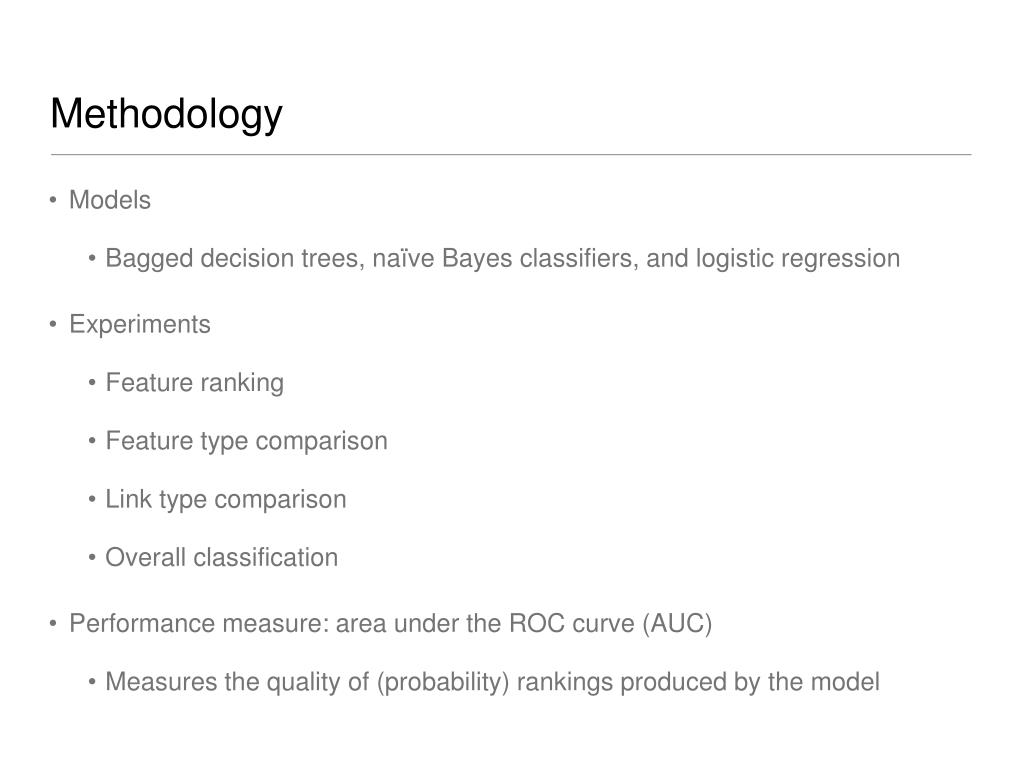Click the (AUC) abbreviation text

click(x=677, y=624)
